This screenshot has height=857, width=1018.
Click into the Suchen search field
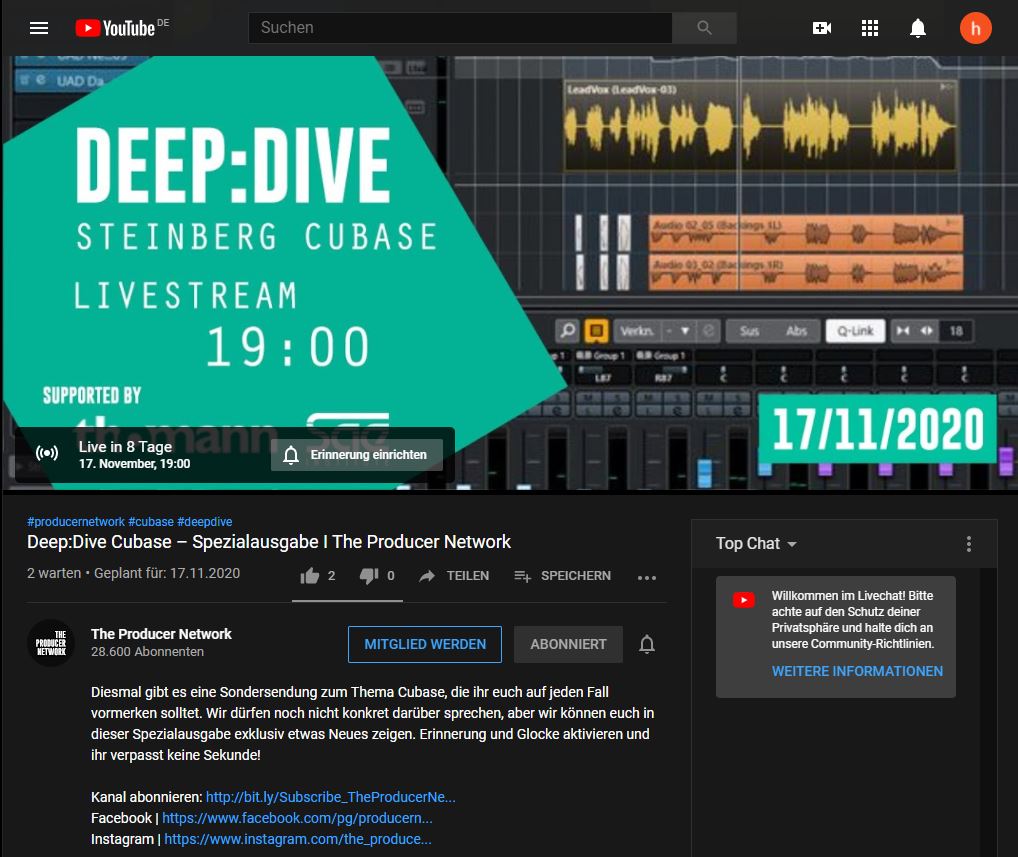pyautogui.click(x=460, y=28)
